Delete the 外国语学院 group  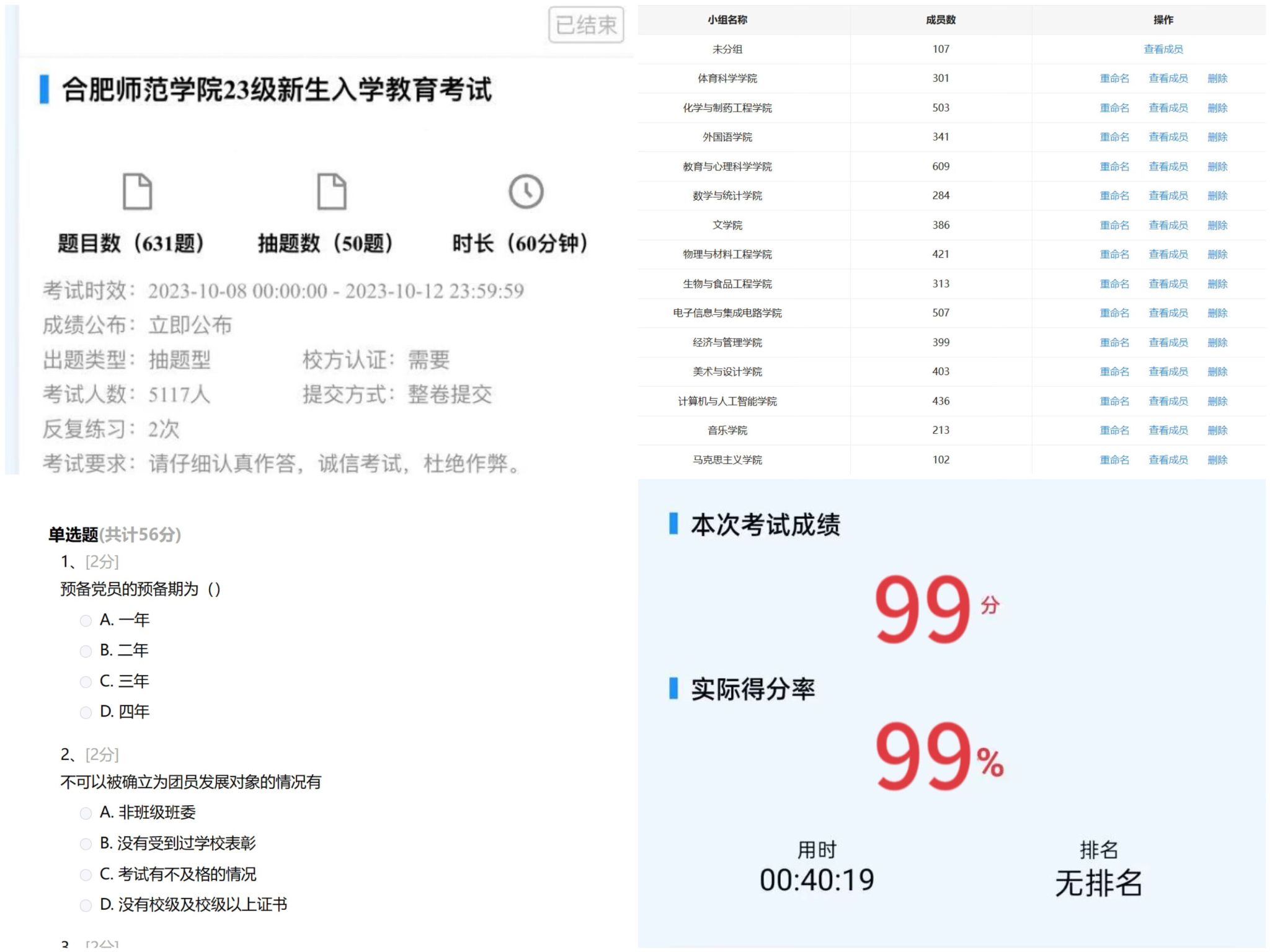pos(1217,137)
